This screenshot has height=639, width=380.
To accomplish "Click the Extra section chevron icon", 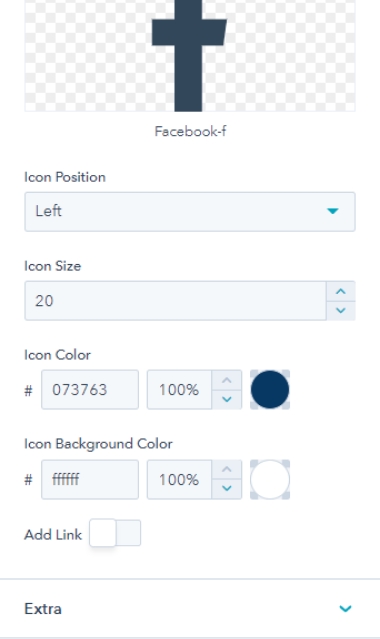I will (x=345, y=608).
